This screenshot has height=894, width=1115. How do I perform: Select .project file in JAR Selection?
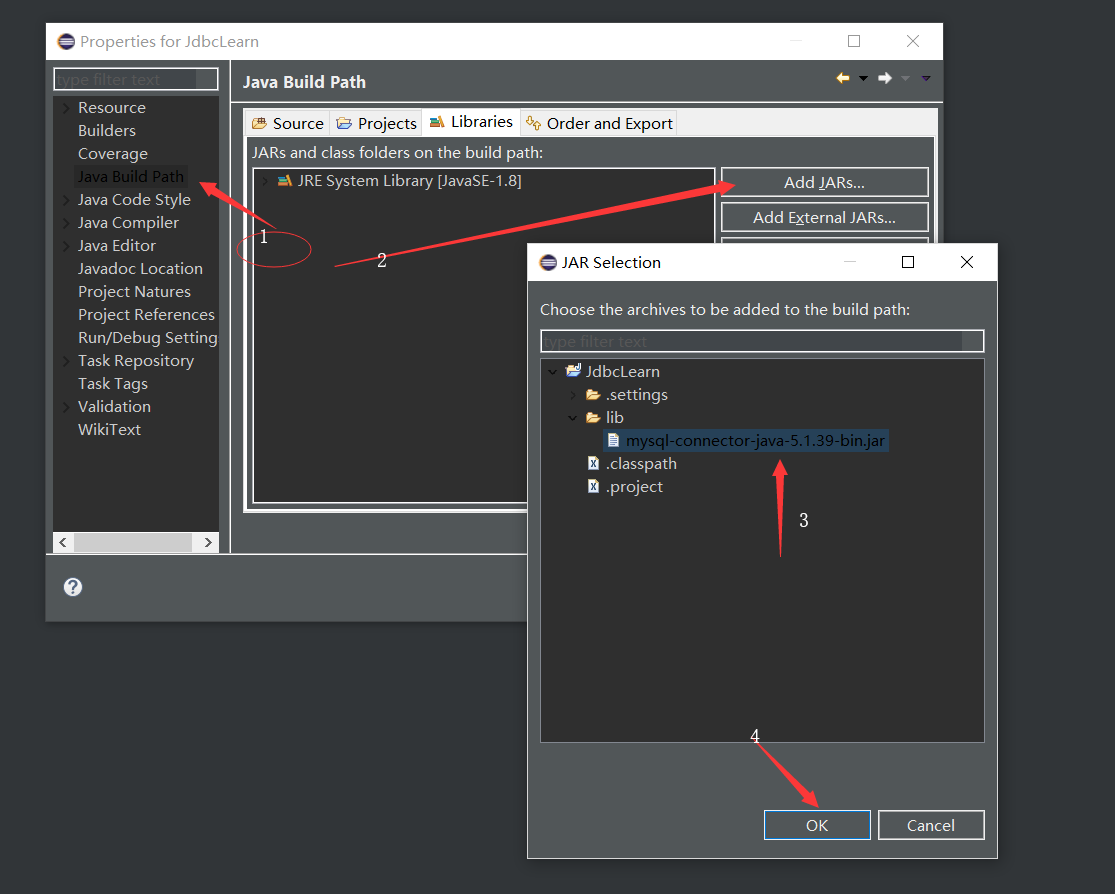[x=634, y=486]
